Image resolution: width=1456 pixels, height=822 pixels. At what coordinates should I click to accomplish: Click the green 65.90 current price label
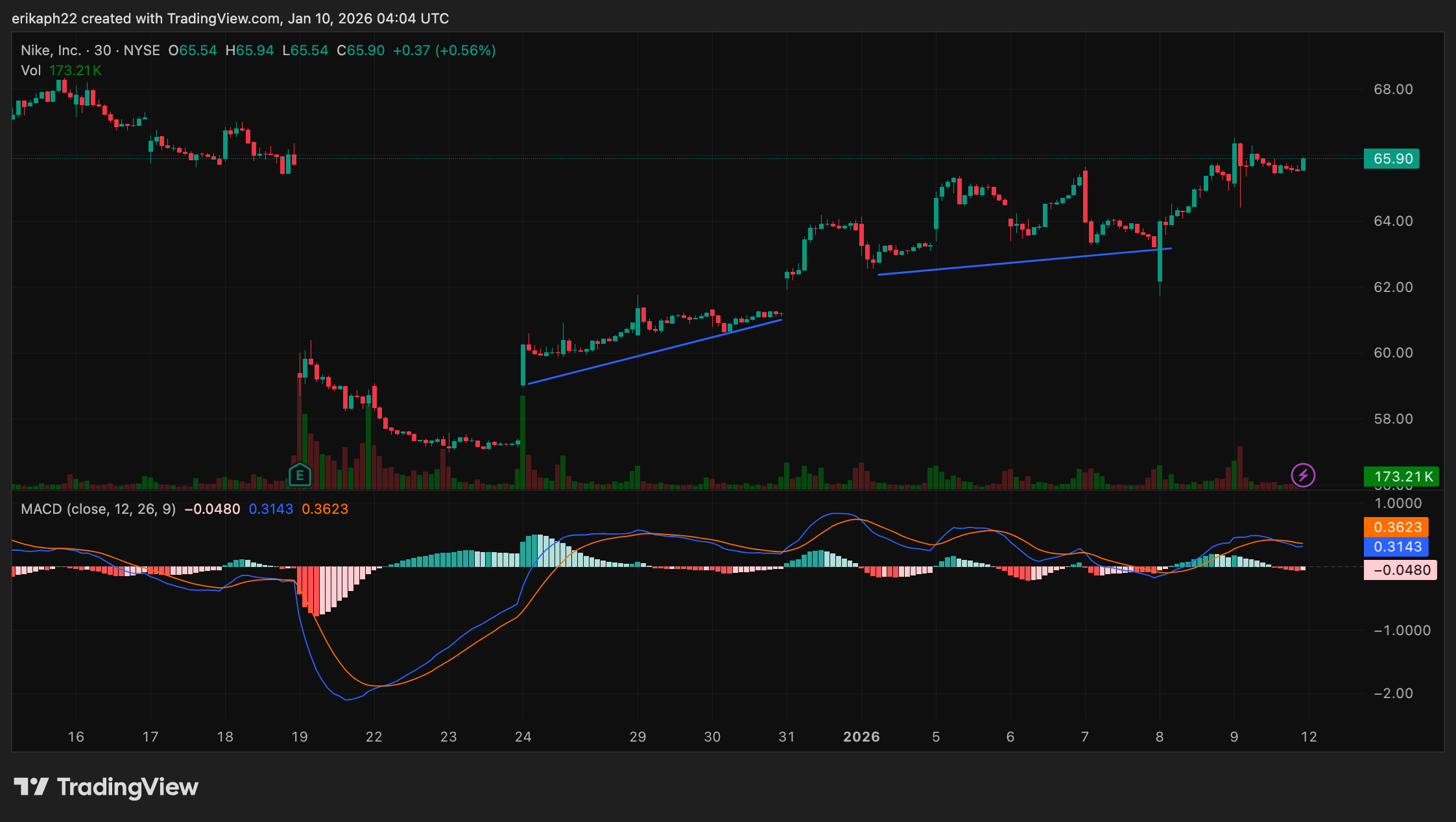point(1392,159)
